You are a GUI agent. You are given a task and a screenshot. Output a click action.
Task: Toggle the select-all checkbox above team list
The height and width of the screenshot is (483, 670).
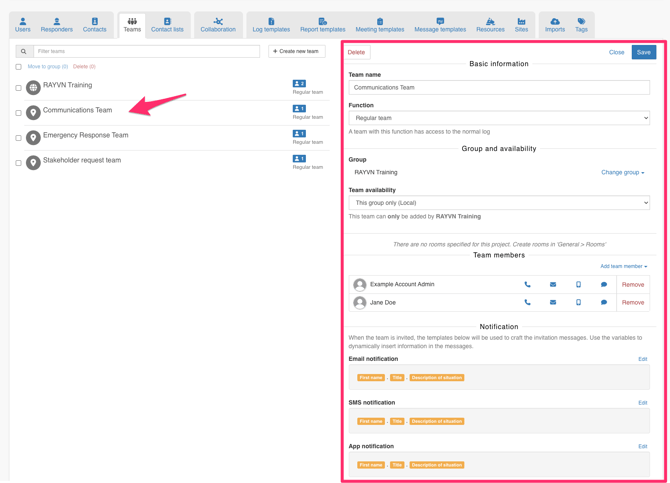coord(18,67)
